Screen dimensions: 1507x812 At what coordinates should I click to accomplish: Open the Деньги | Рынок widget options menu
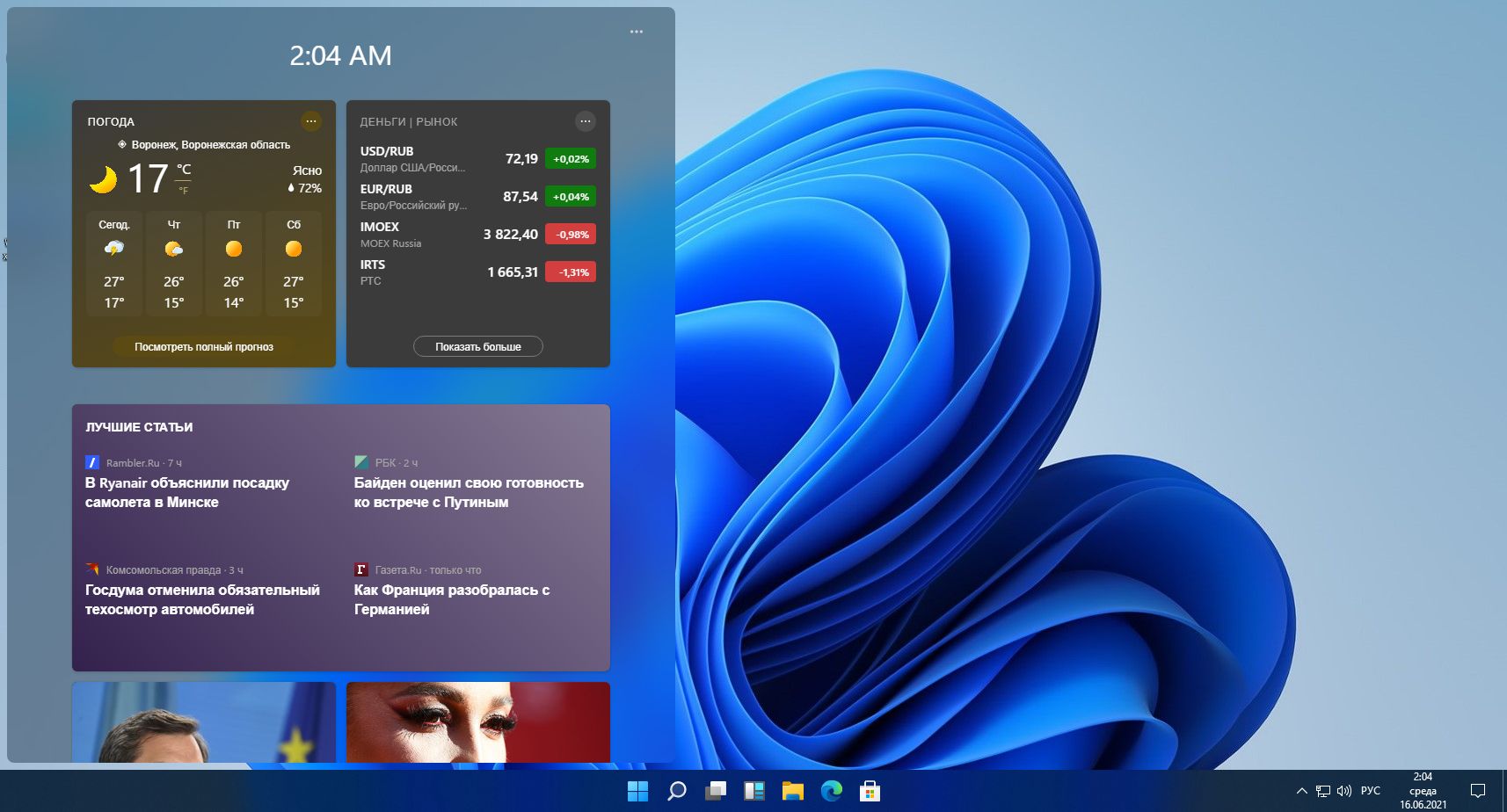coord(586,121)
